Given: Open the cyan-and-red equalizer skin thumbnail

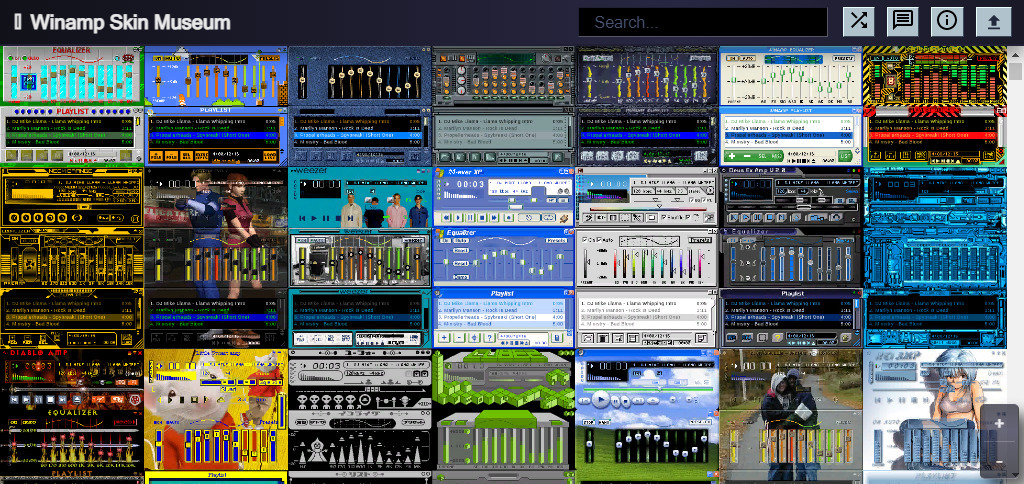Looking at the screenshot, I should [x=72, y=106].
